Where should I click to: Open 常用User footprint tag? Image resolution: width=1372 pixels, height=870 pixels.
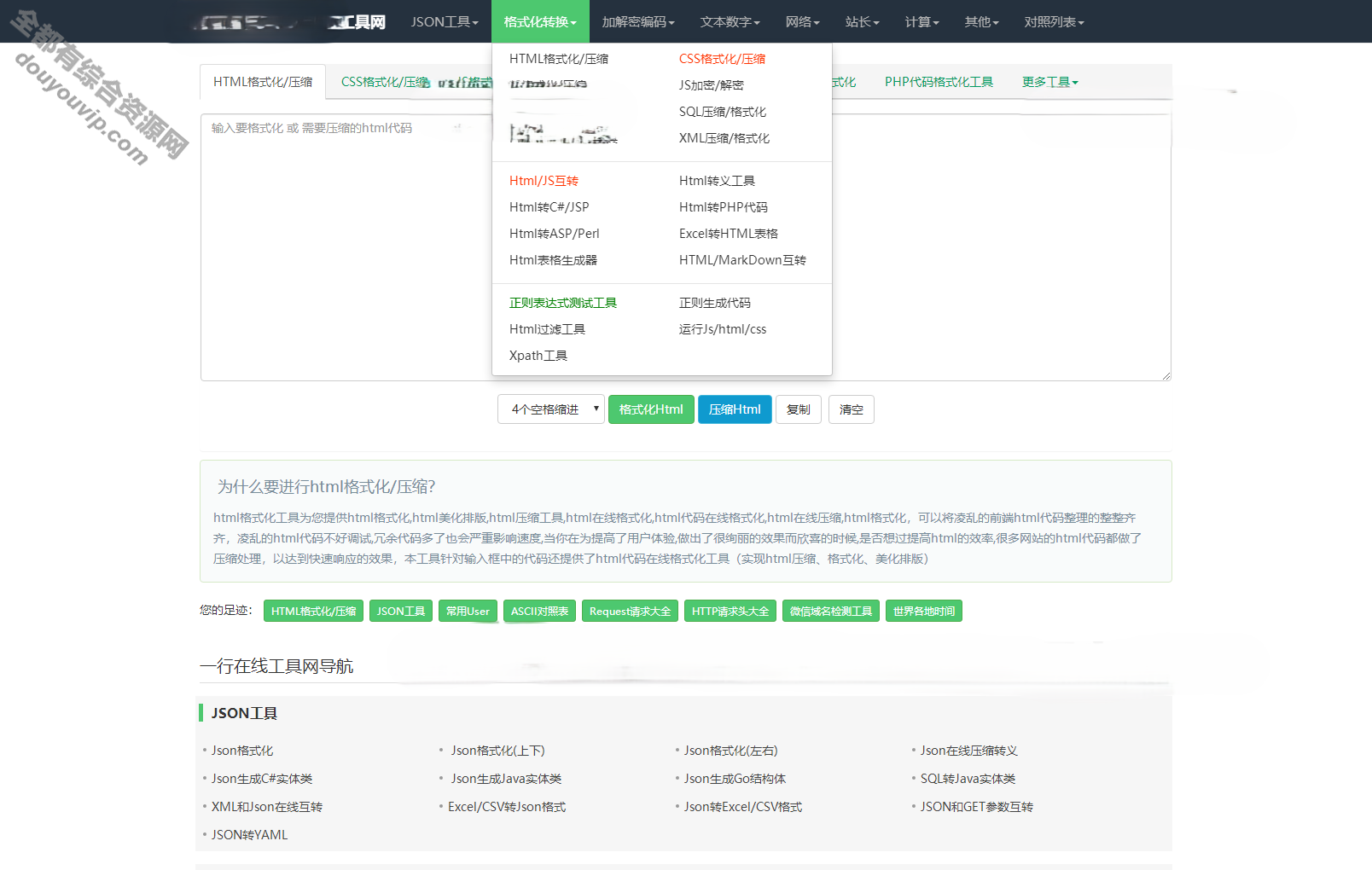[468, 611]
